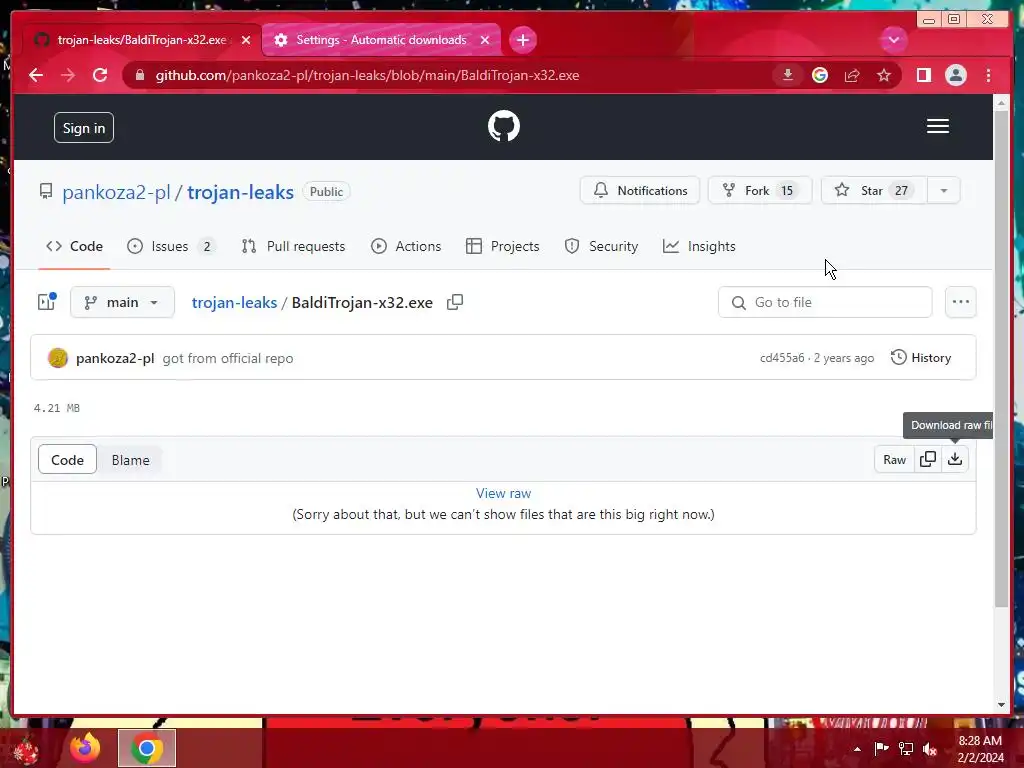Click the Sign in button
The image size is (1024, 768).
coord(84,128)
